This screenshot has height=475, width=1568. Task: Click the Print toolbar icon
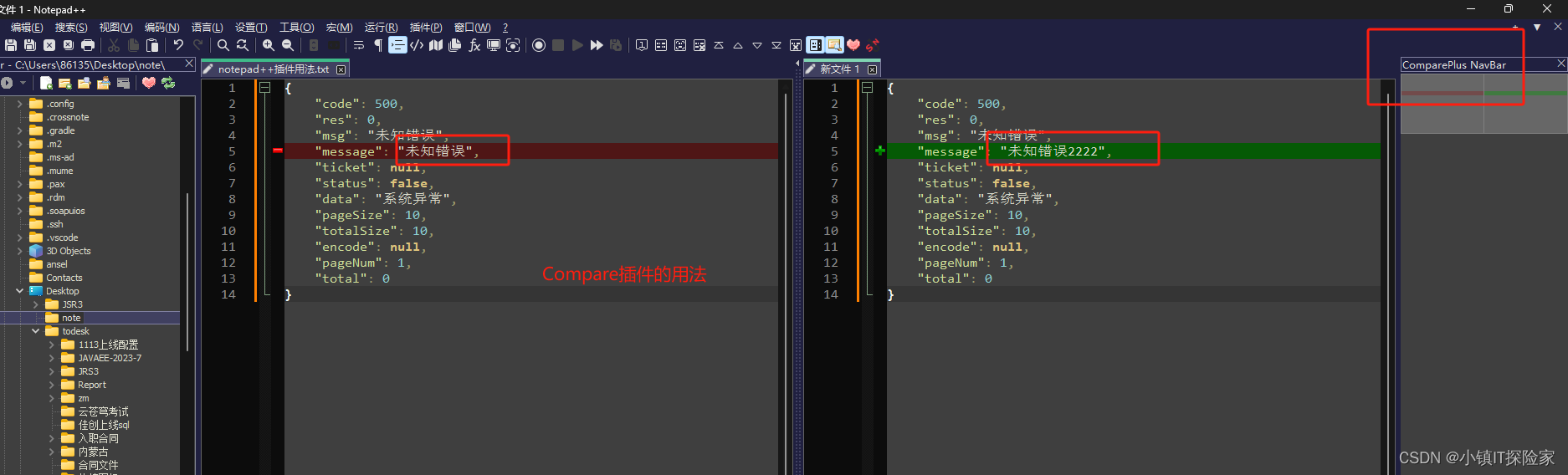88,45
